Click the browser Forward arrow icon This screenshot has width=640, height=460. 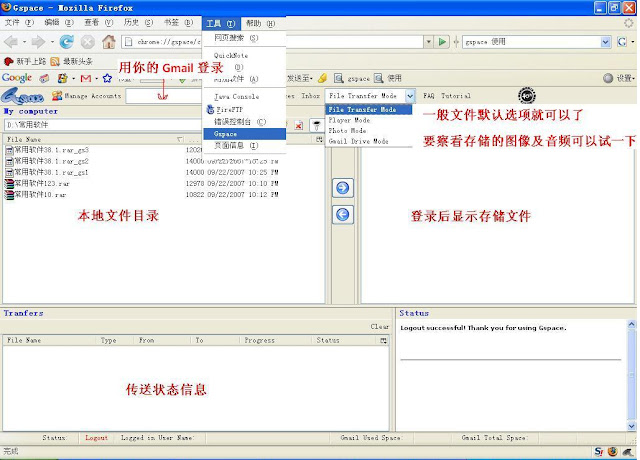pos(38,42)
